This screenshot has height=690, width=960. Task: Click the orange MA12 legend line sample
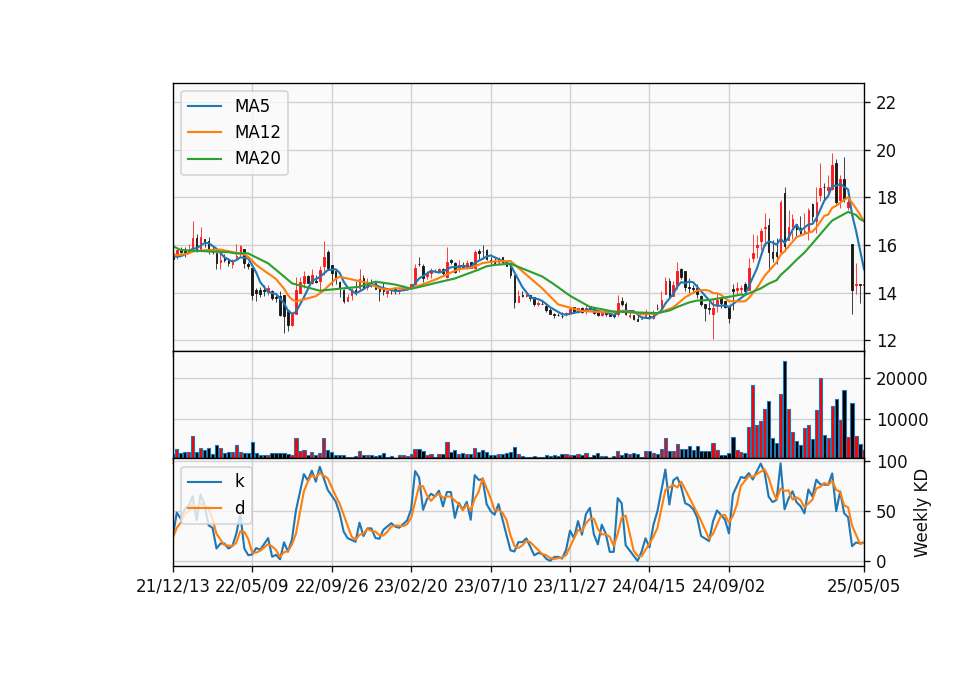coord(204,132)
